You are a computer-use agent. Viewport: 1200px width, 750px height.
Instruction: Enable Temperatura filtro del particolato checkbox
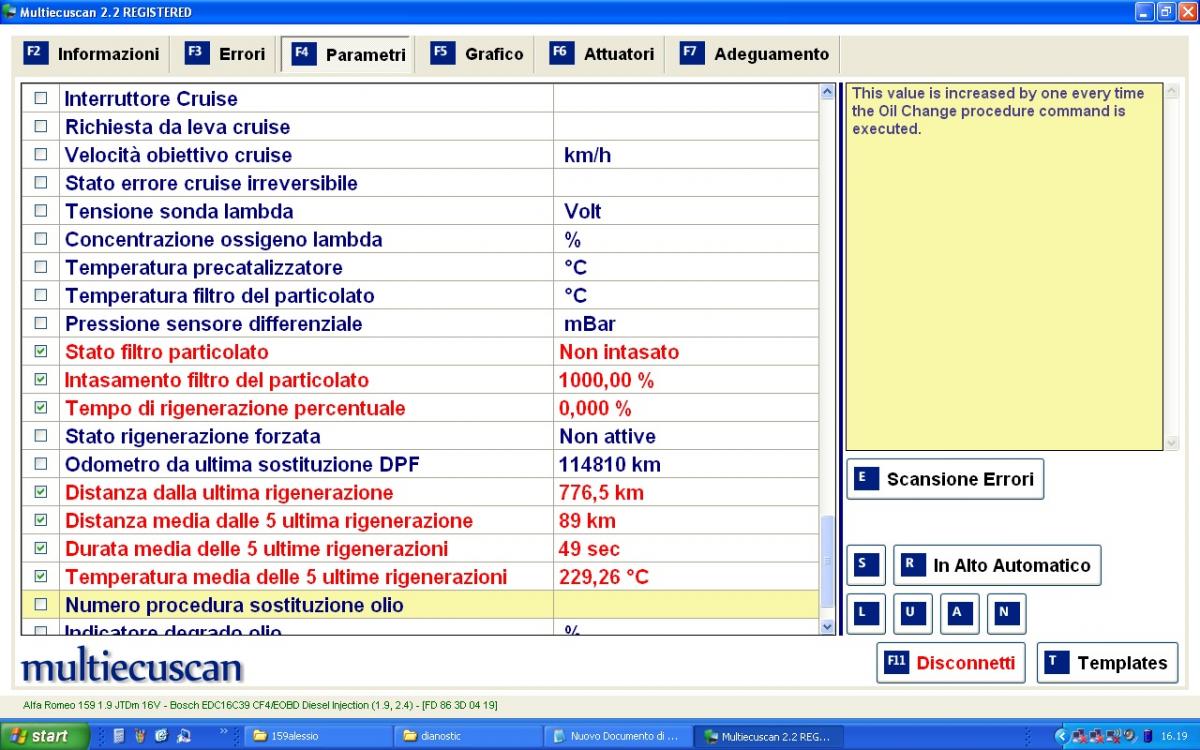pos(41,294)
